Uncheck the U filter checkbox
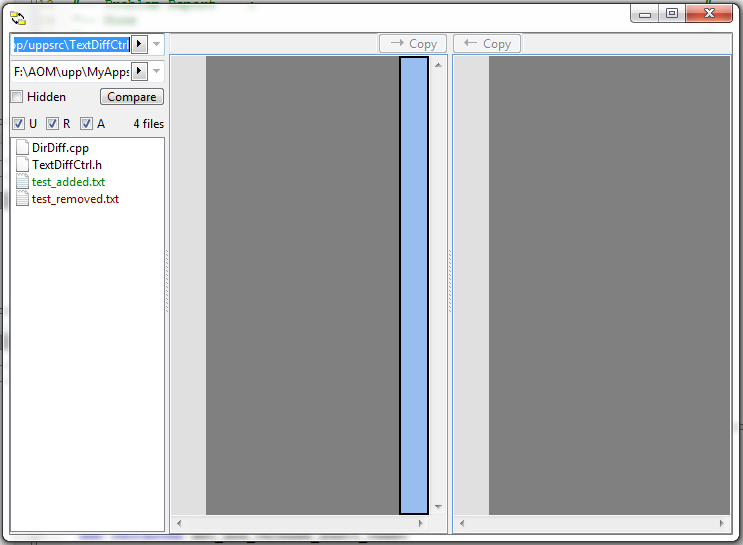 tap(18, 124)
